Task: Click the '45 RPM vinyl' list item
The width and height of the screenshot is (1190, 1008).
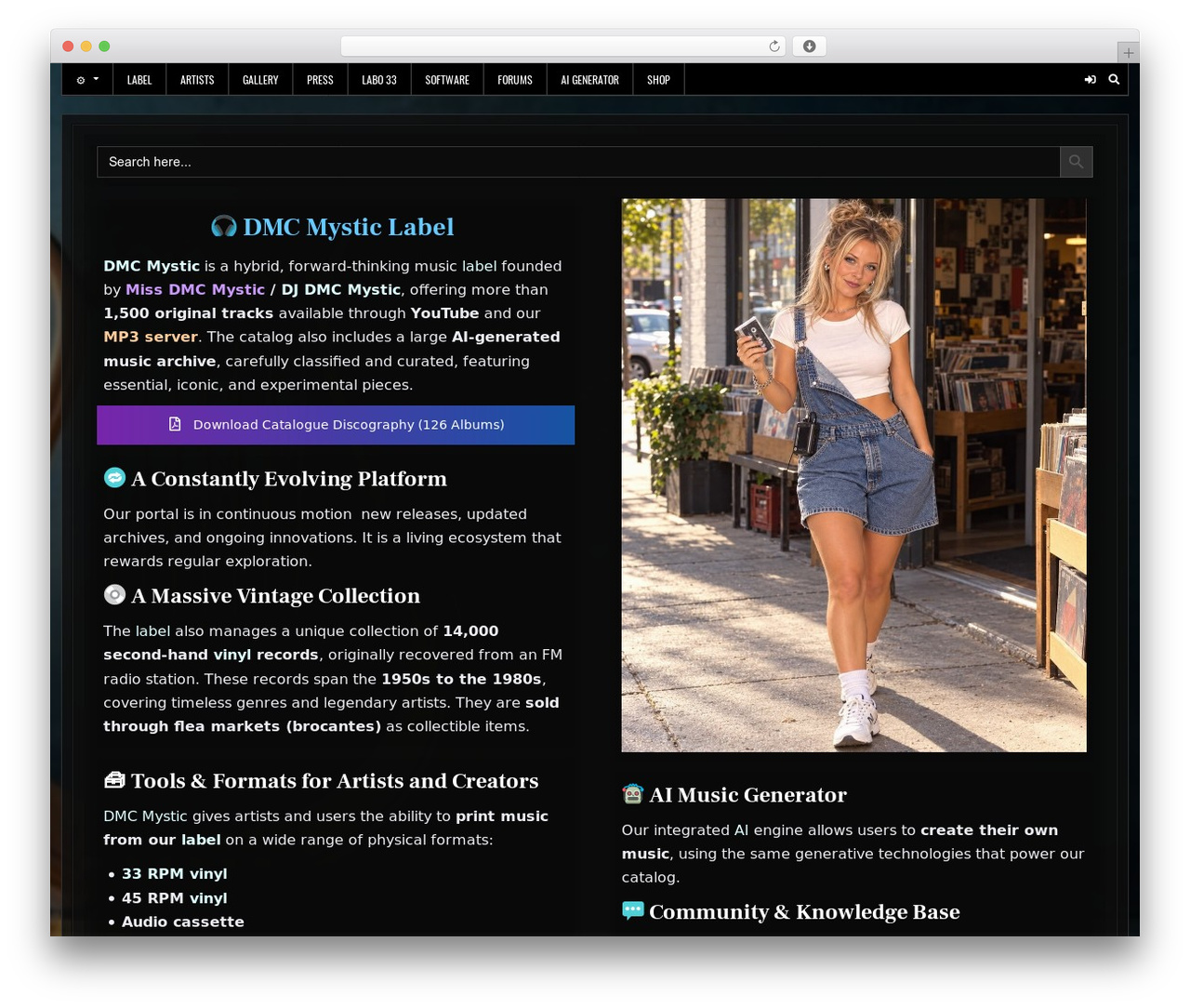Action: (x=175, y=898)
